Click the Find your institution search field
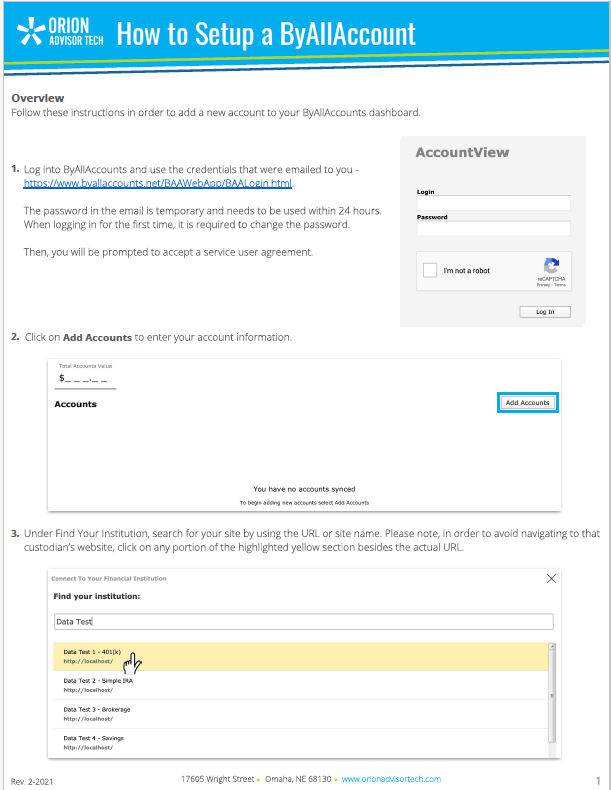The width and height of the screenshot is (611, 790). [x=304, y=621]
